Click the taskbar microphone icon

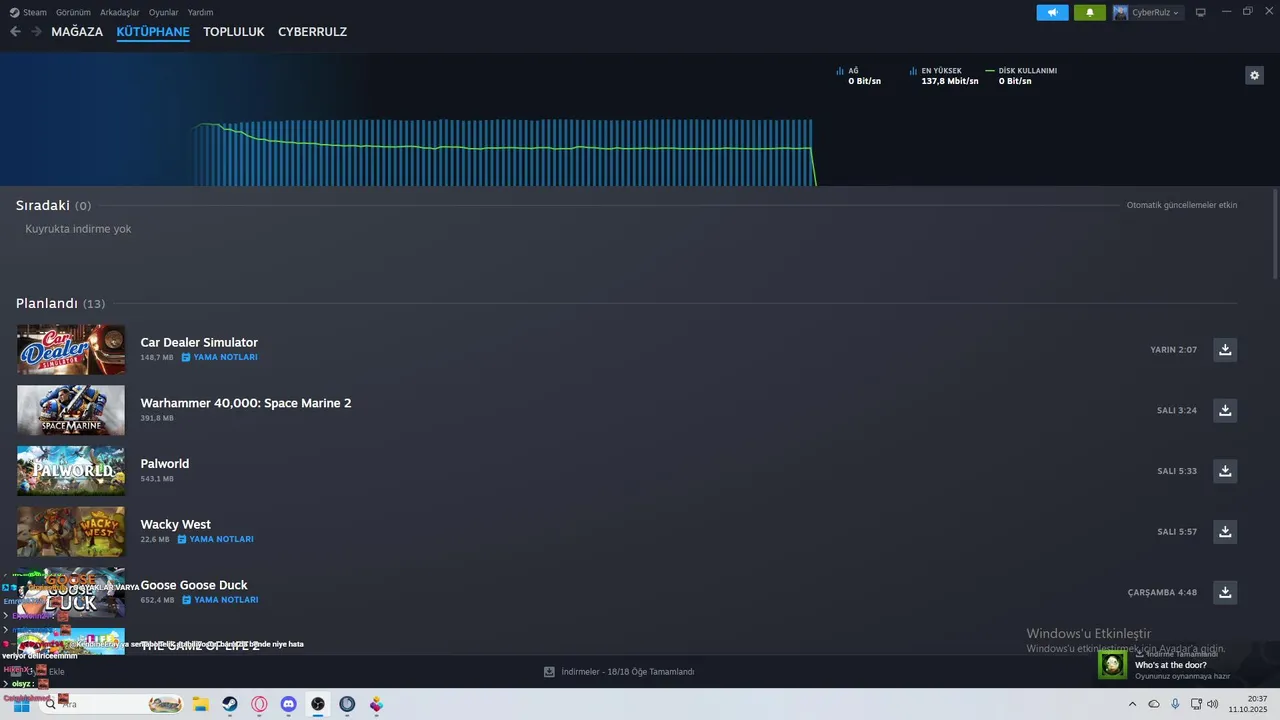(x=1175, y=704)
